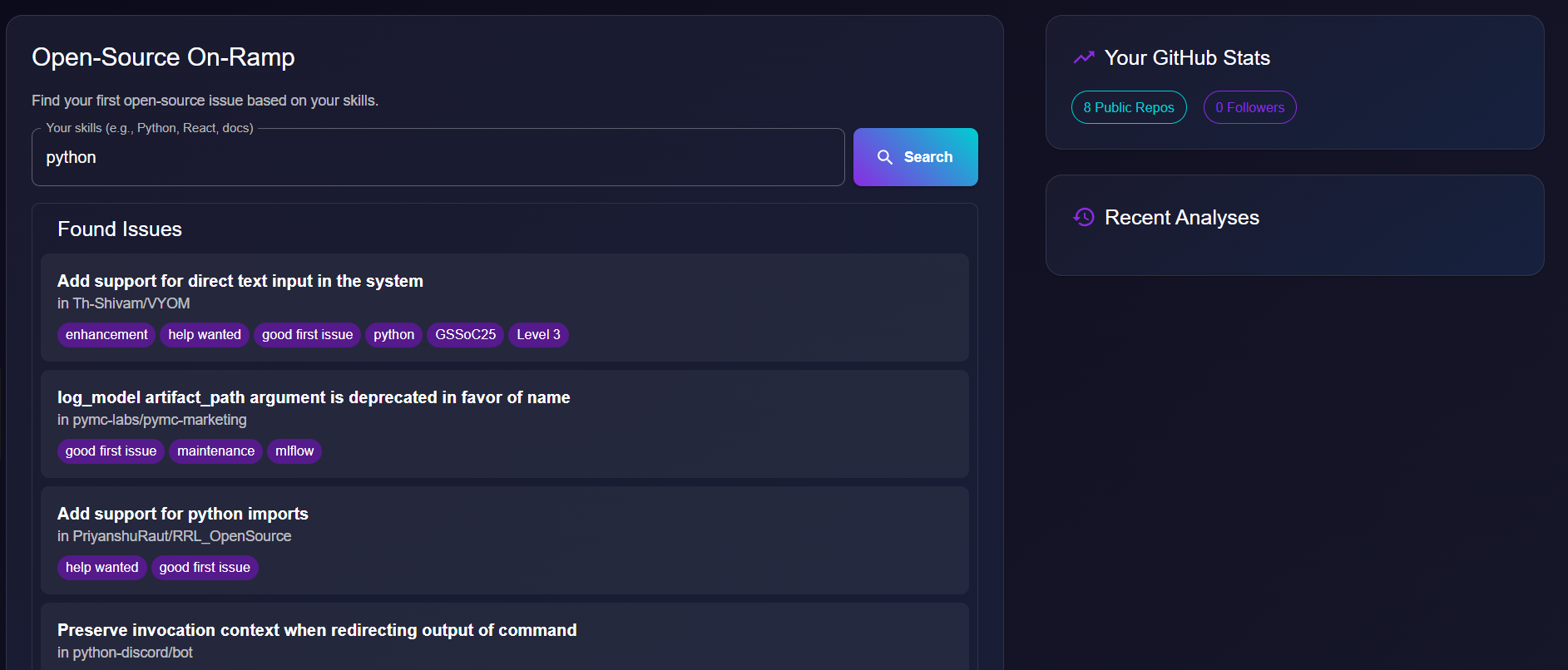This screenshot has height=670, width=1568.
Task: Click the python label tag
Action: click(x=393, y=334)
